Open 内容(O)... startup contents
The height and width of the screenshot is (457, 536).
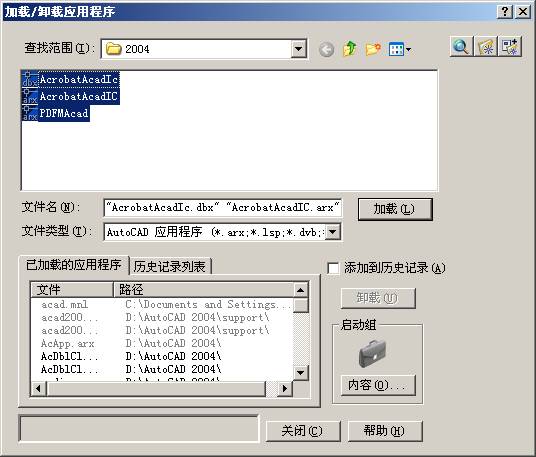(378, 385)
